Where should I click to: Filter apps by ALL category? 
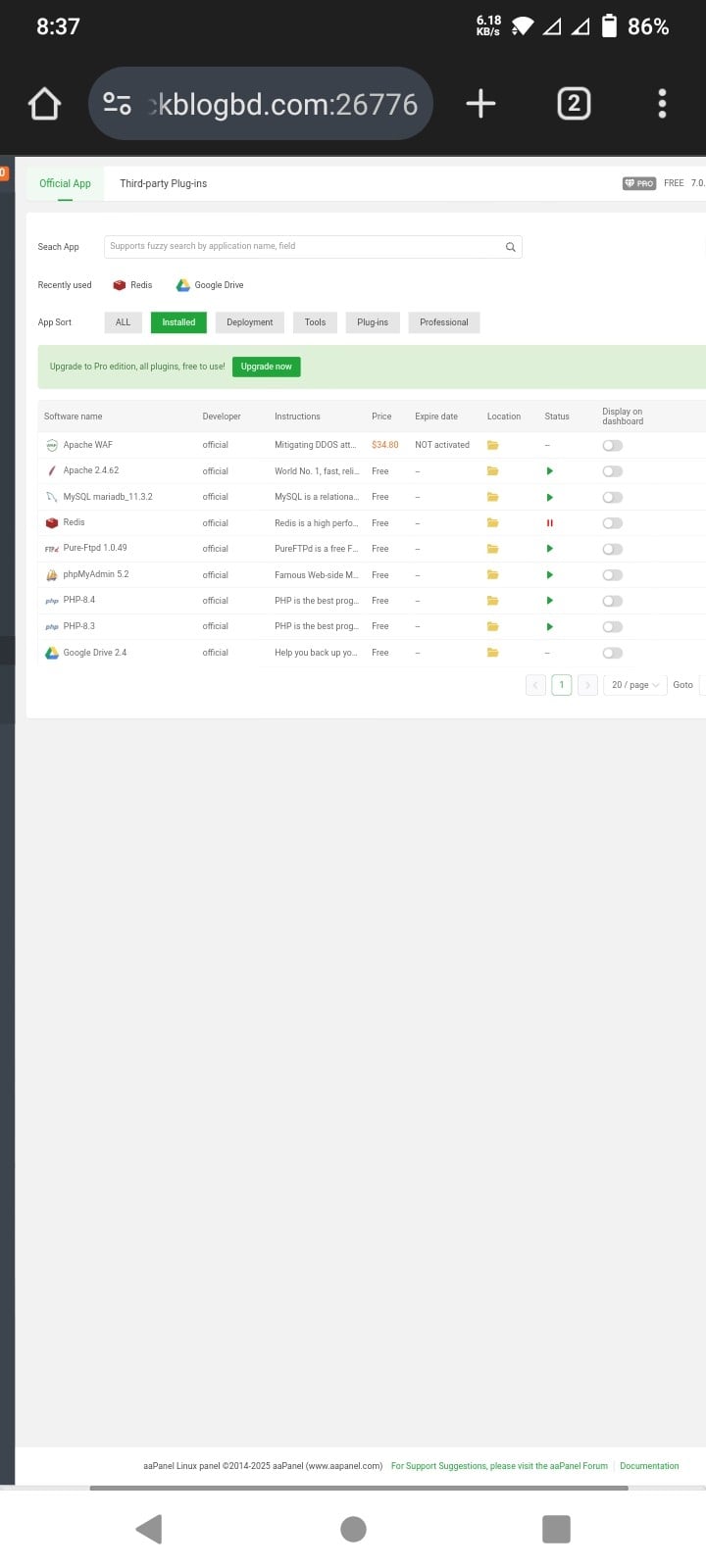pos(123,322)
